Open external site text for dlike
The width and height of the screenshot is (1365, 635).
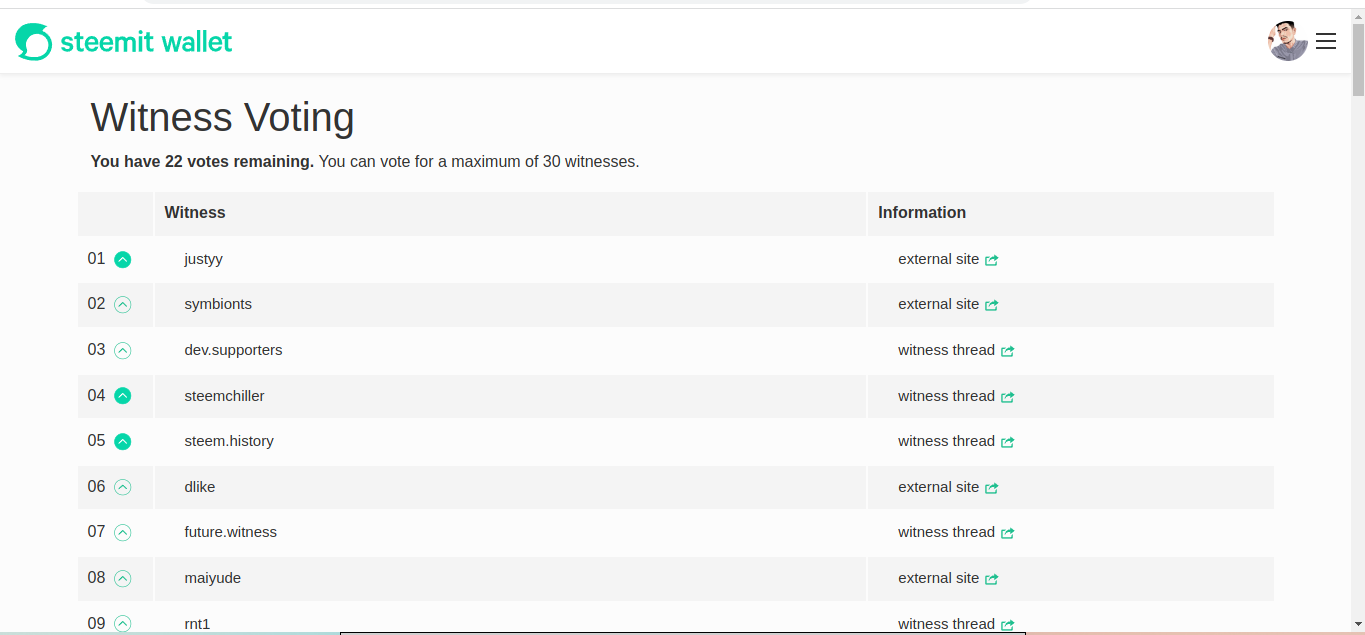tap(939, 487)
